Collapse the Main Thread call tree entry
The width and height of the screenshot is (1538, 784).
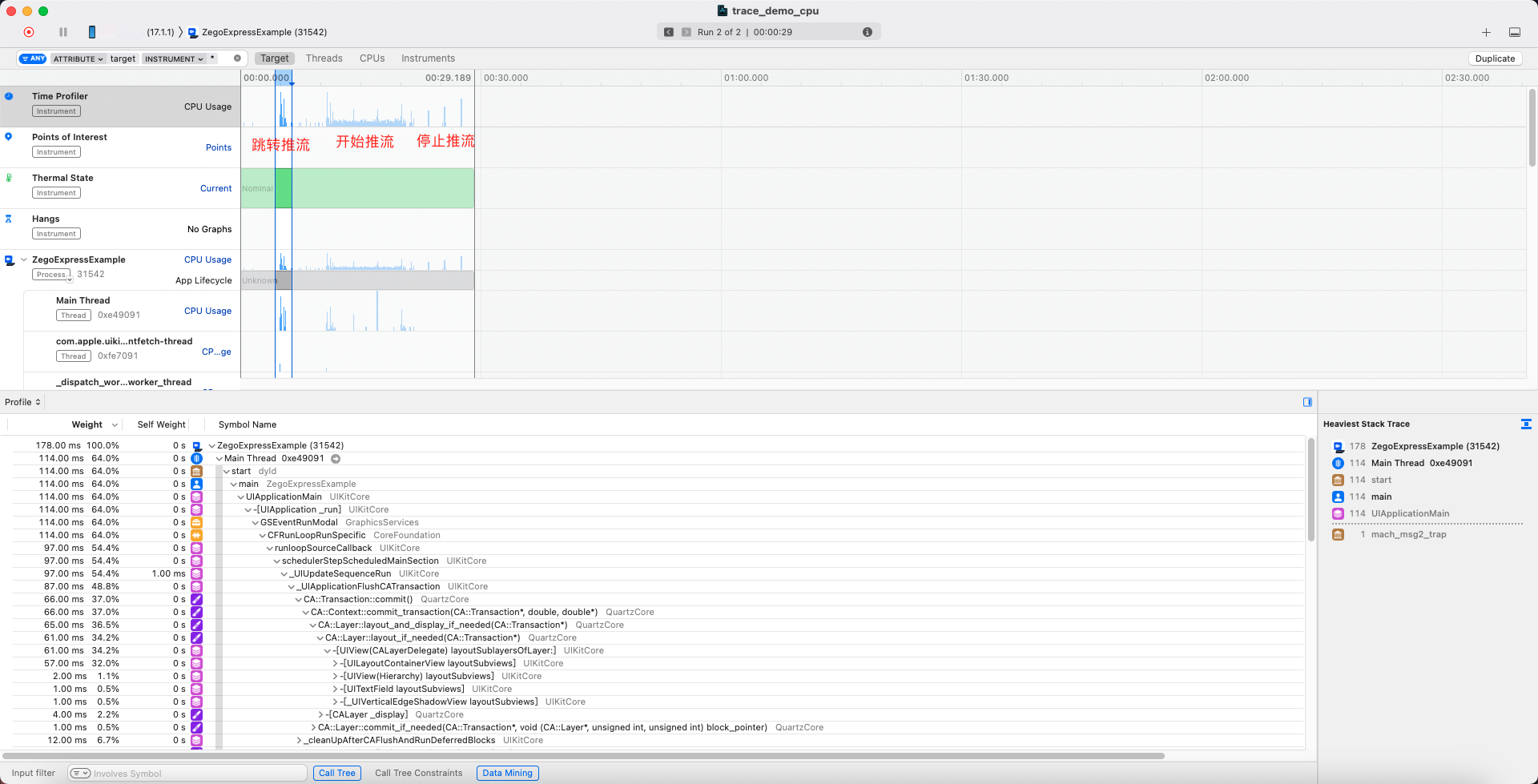pyautogui.click(x=219, y=458)
